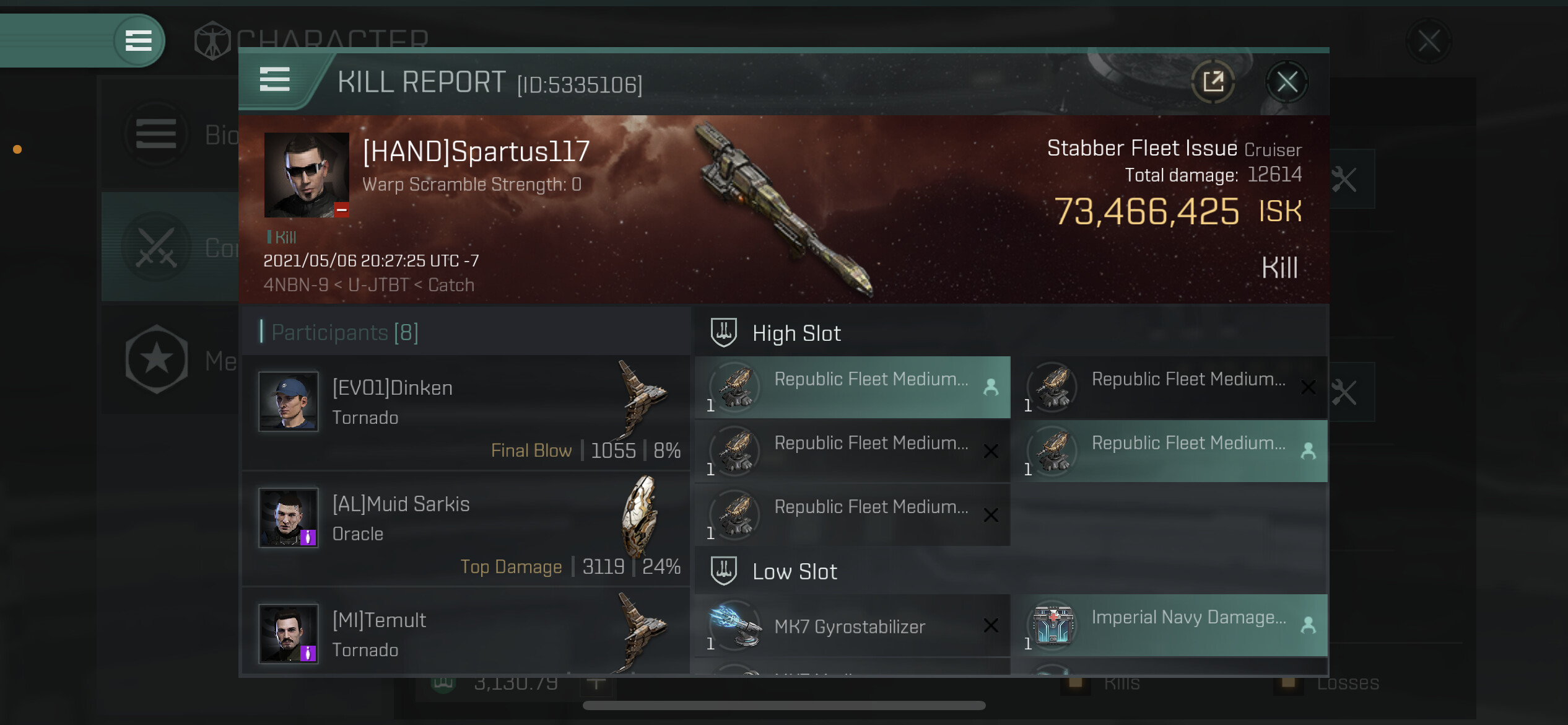Click destroyed X on third-row Republic Fleet Medium

point(991,515)
